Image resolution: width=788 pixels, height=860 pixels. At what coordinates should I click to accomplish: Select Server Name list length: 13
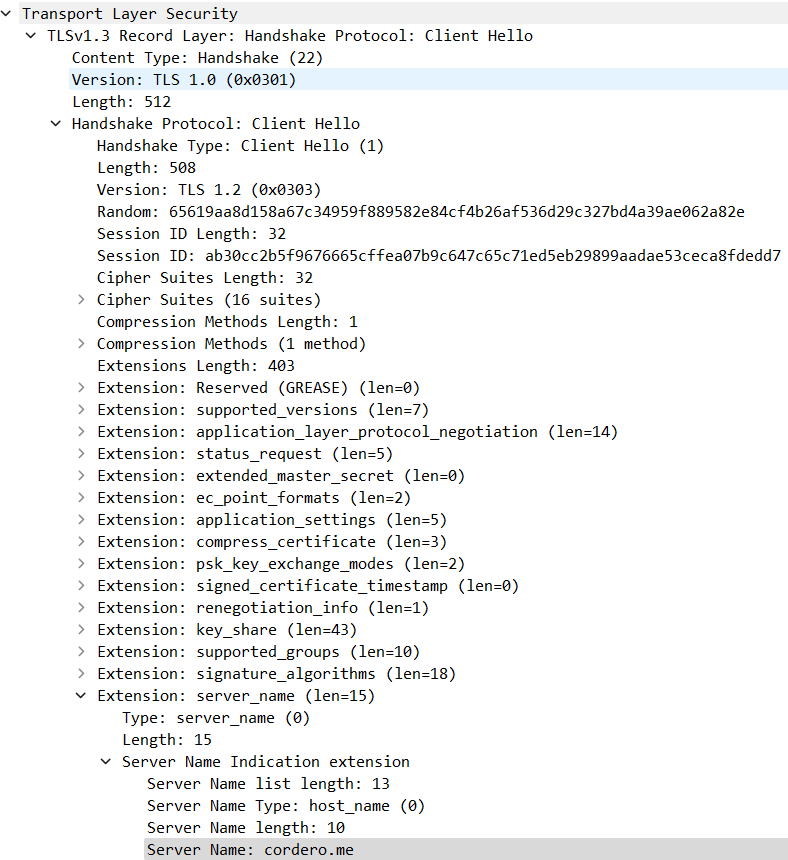[x=268, y=783]
